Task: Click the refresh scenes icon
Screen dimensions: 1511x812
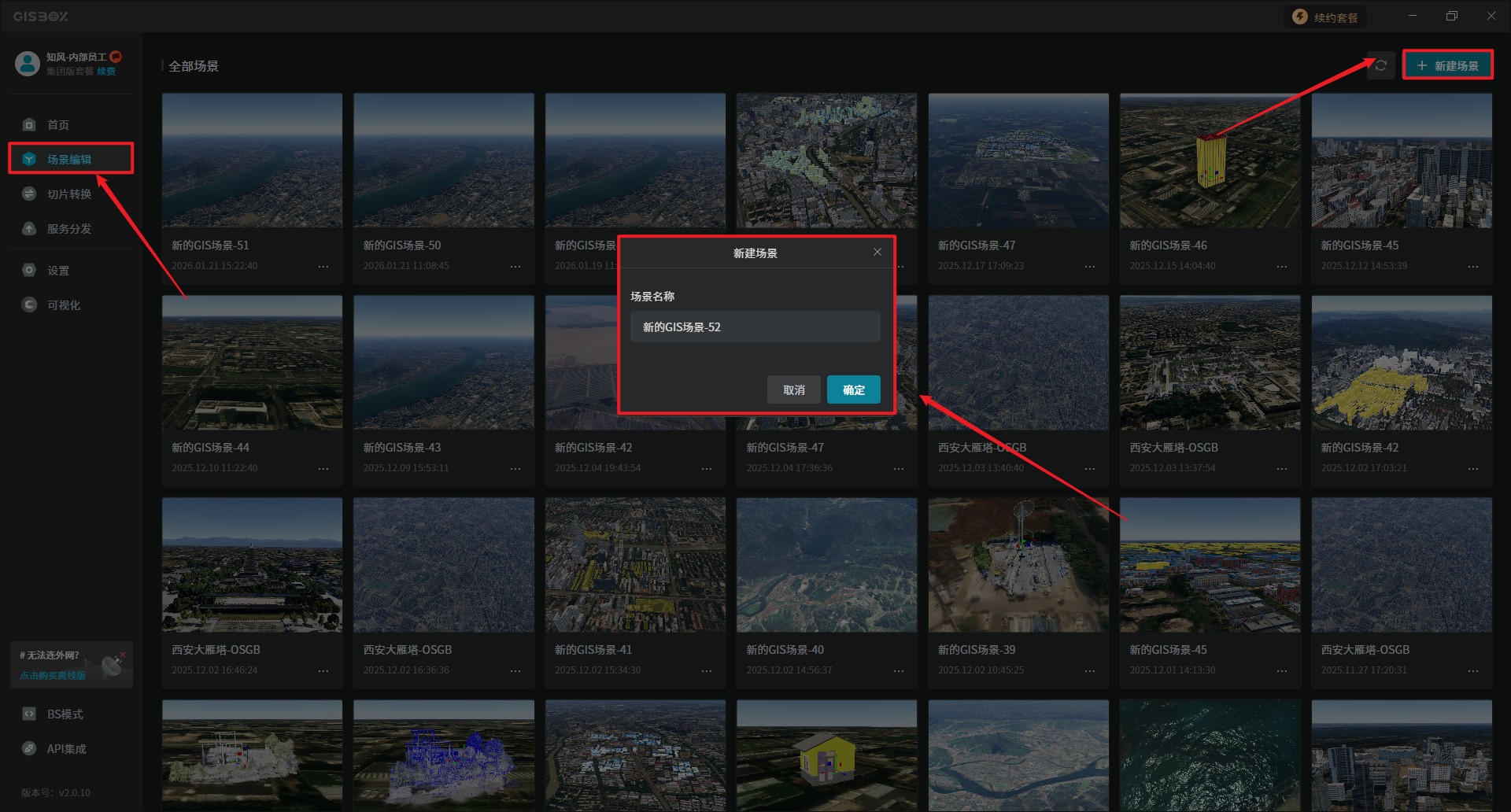Action: 1381,65
